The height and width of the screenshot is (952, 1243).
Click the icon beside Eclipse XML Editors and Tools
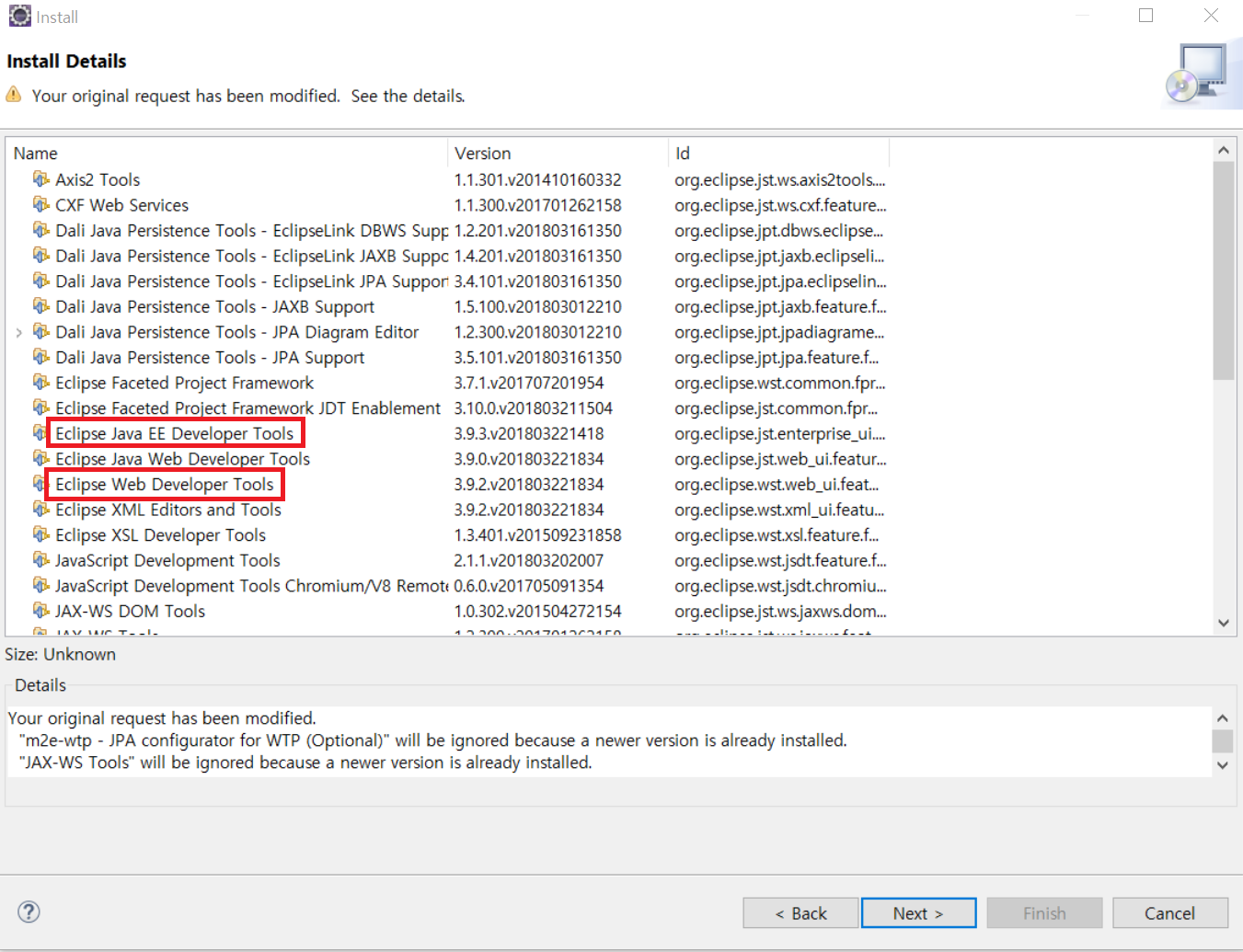(x=41, y=509)
